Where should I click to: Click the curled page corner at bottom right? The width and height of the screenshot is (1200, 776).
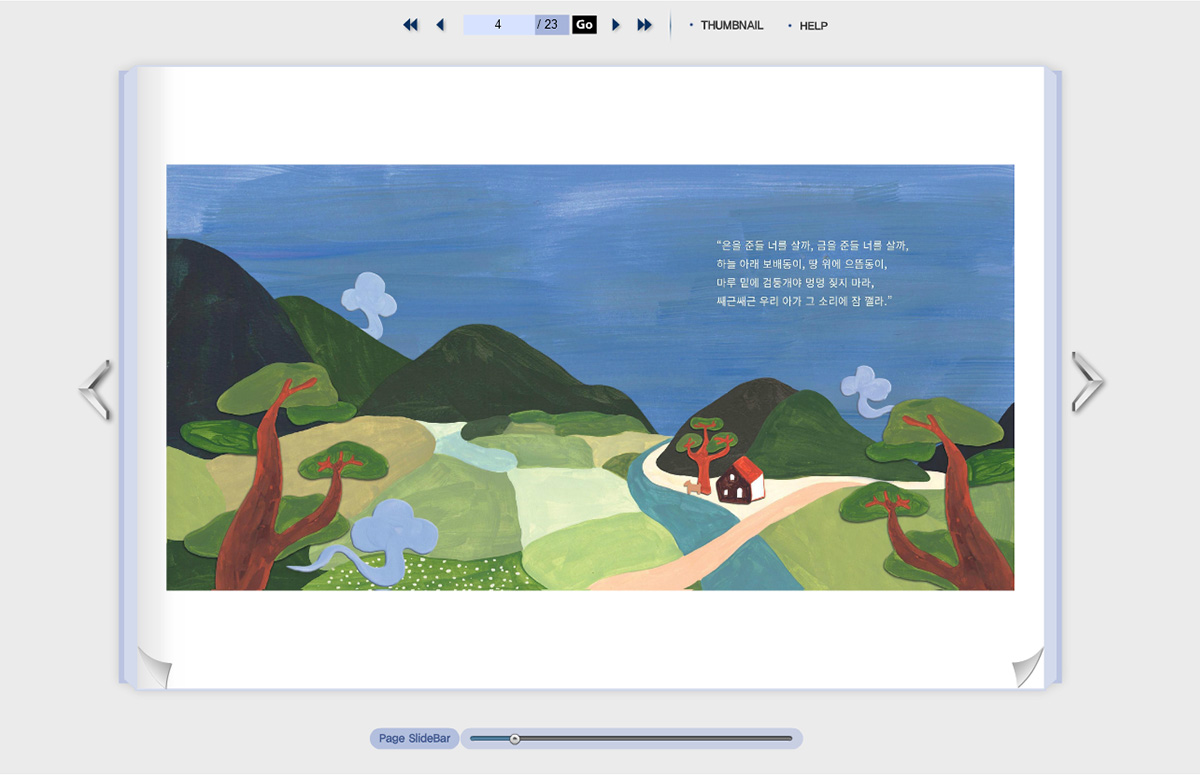1027,668
